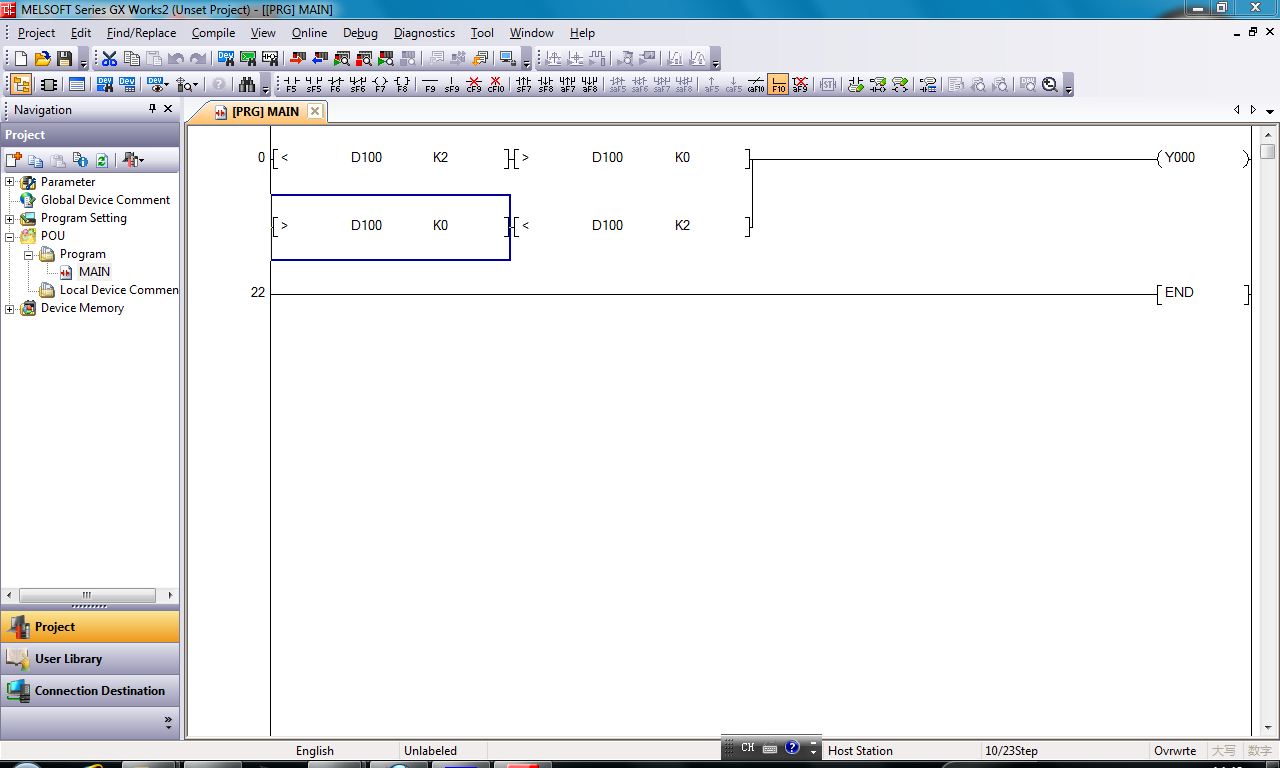
Task: Switch to User Library panel
Action: tap(68, 659)
